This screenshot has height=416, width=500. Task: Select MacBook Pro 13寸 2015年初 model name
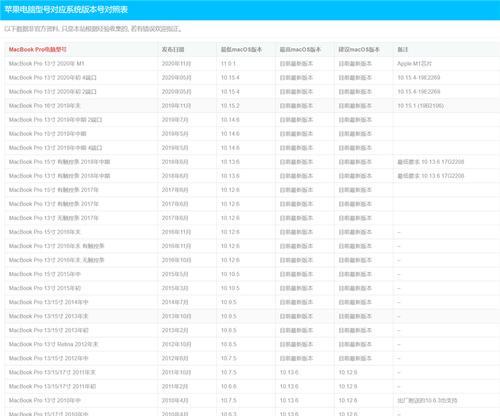45,288
